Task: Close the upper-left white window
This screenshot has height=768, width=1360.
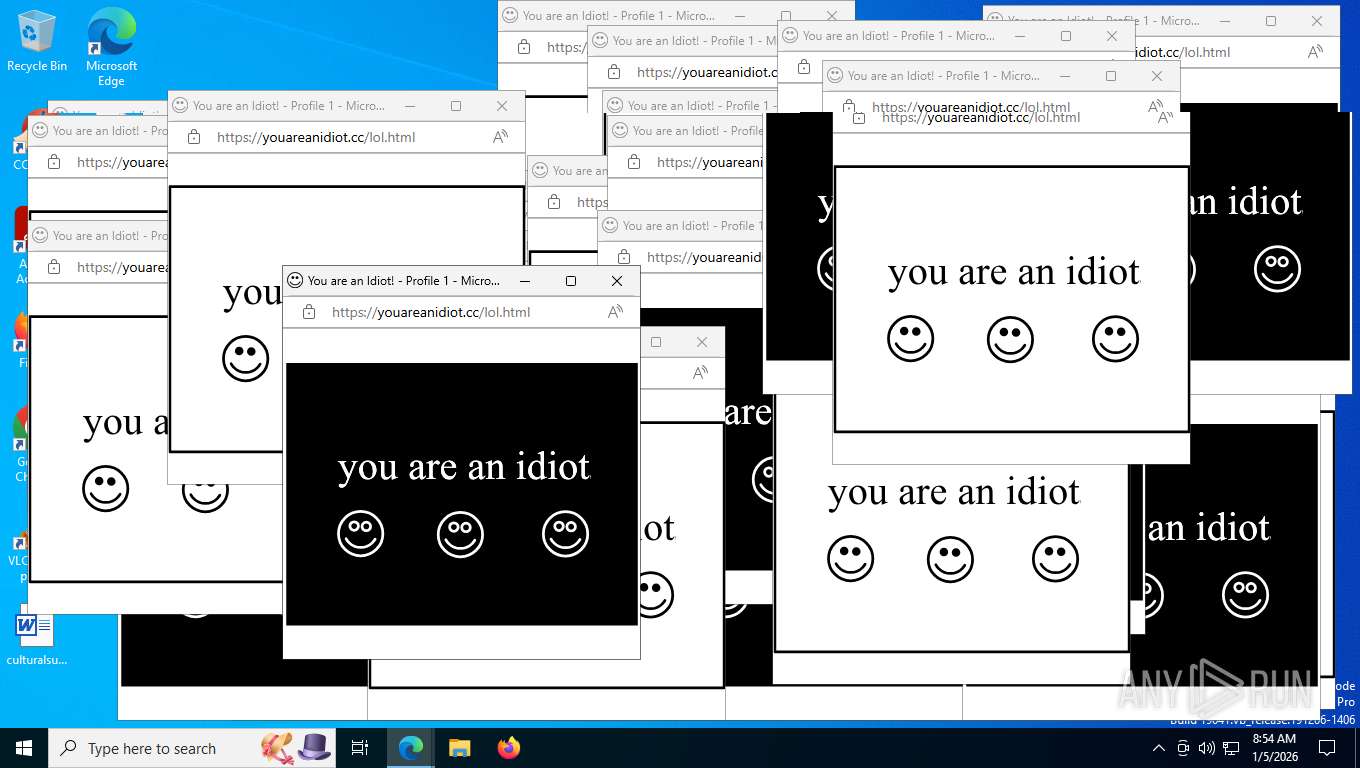Action: 502,106
